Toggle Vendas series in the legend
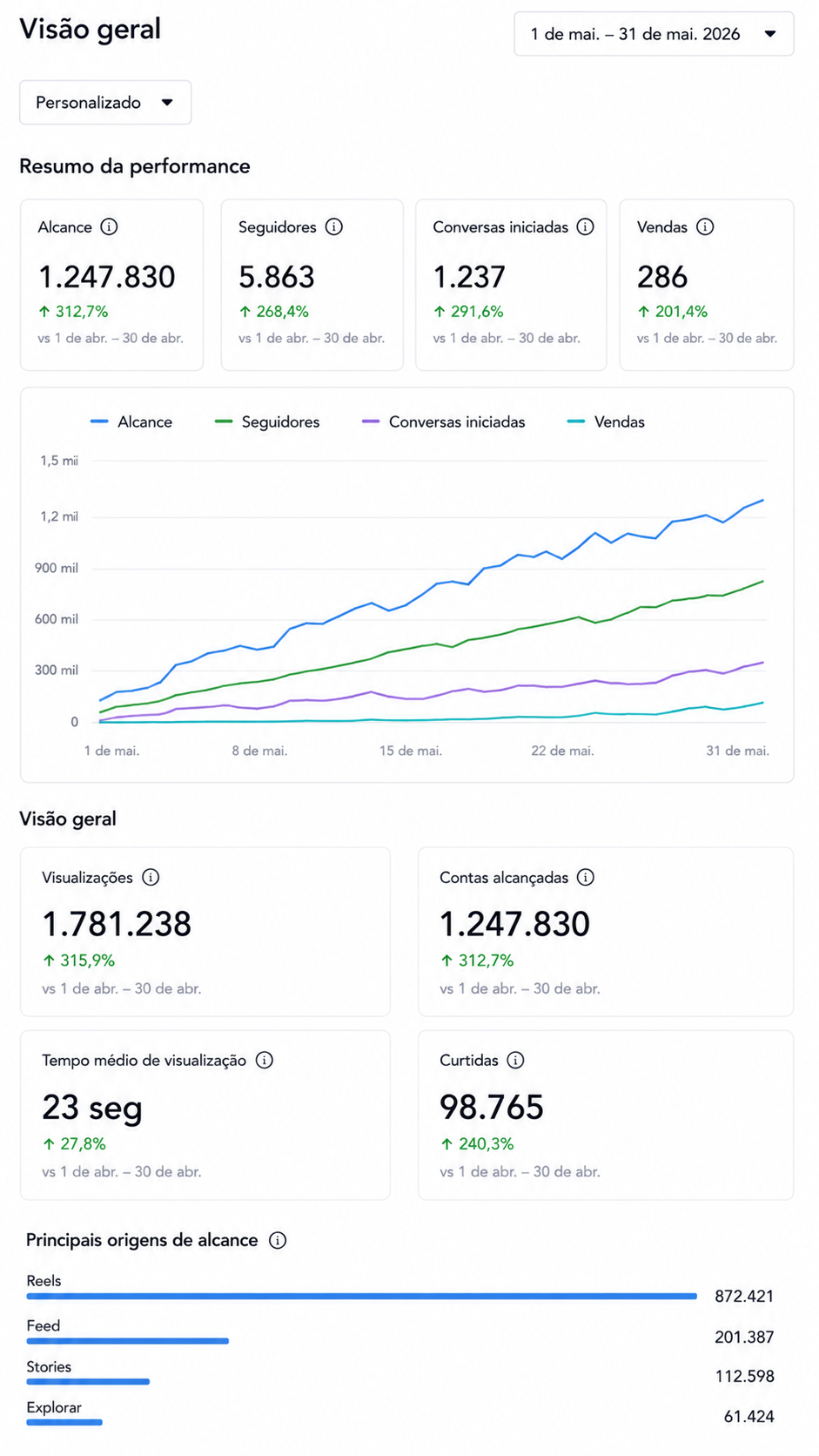The width and height of the screenshot is (819, 1456). point(606,422)
